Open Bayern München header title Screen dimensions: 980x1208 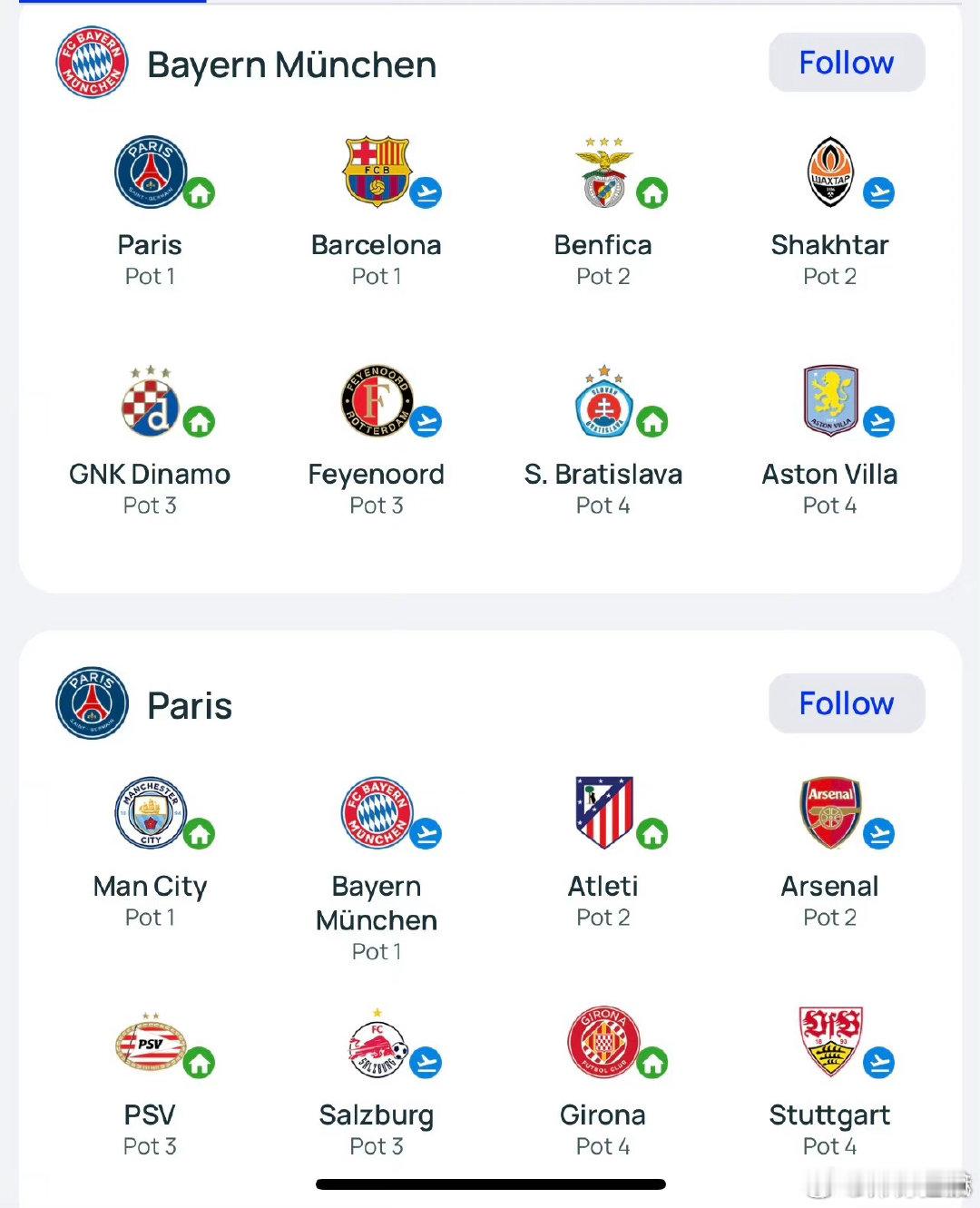tap(292, 64)
